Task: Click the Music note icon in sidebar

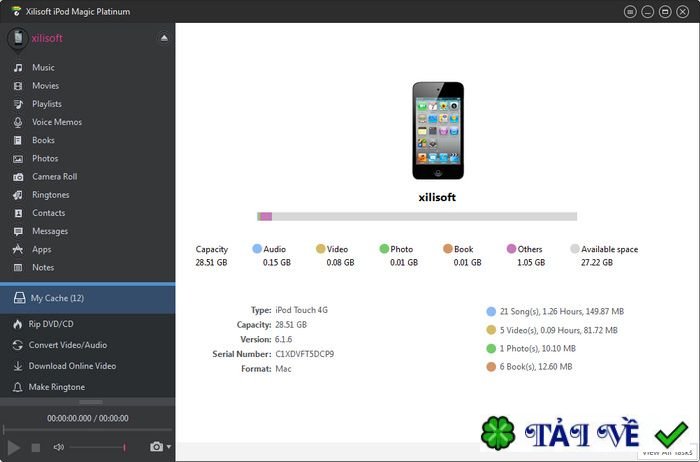Action: tap(18, 68)
